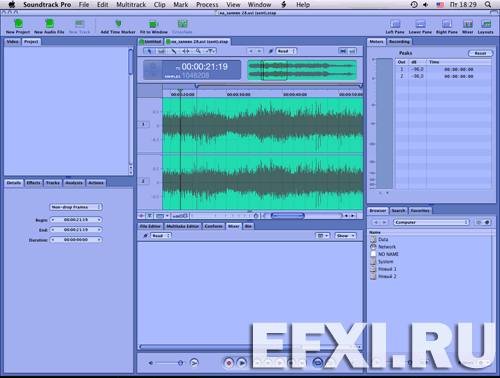The width and height of the screenshot is (500, 378).
Task: Switch to the Search tab
Action: pyautogui.click(x=398, y=211)
